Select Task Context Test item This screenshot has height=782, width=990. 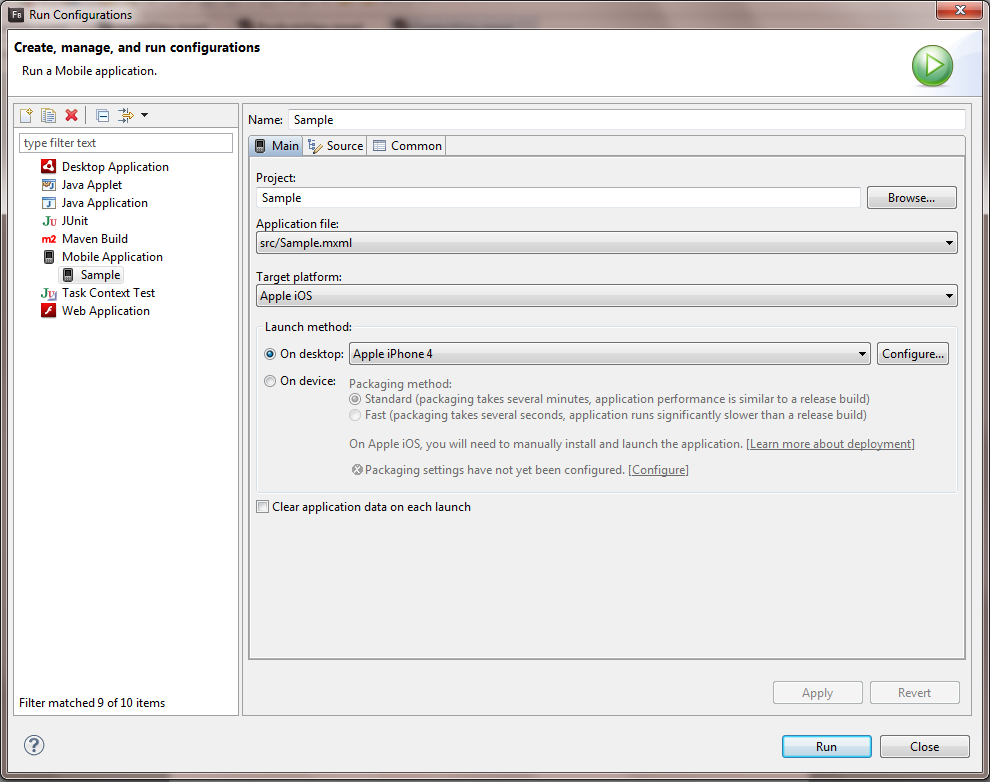click(108, 293)
